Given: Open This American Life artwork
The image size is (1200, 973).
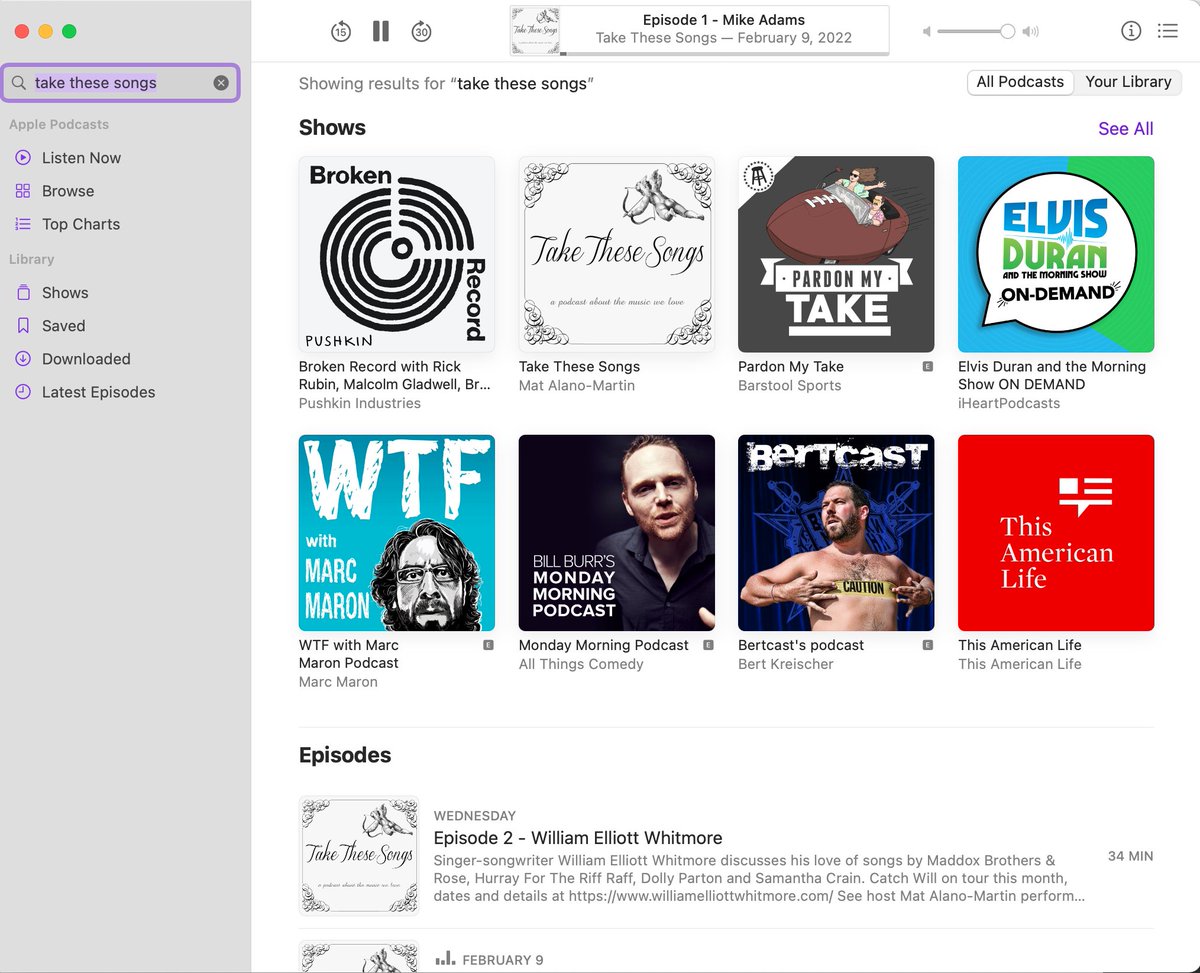Looking at the screenshot, I should tap(1056, 533).
